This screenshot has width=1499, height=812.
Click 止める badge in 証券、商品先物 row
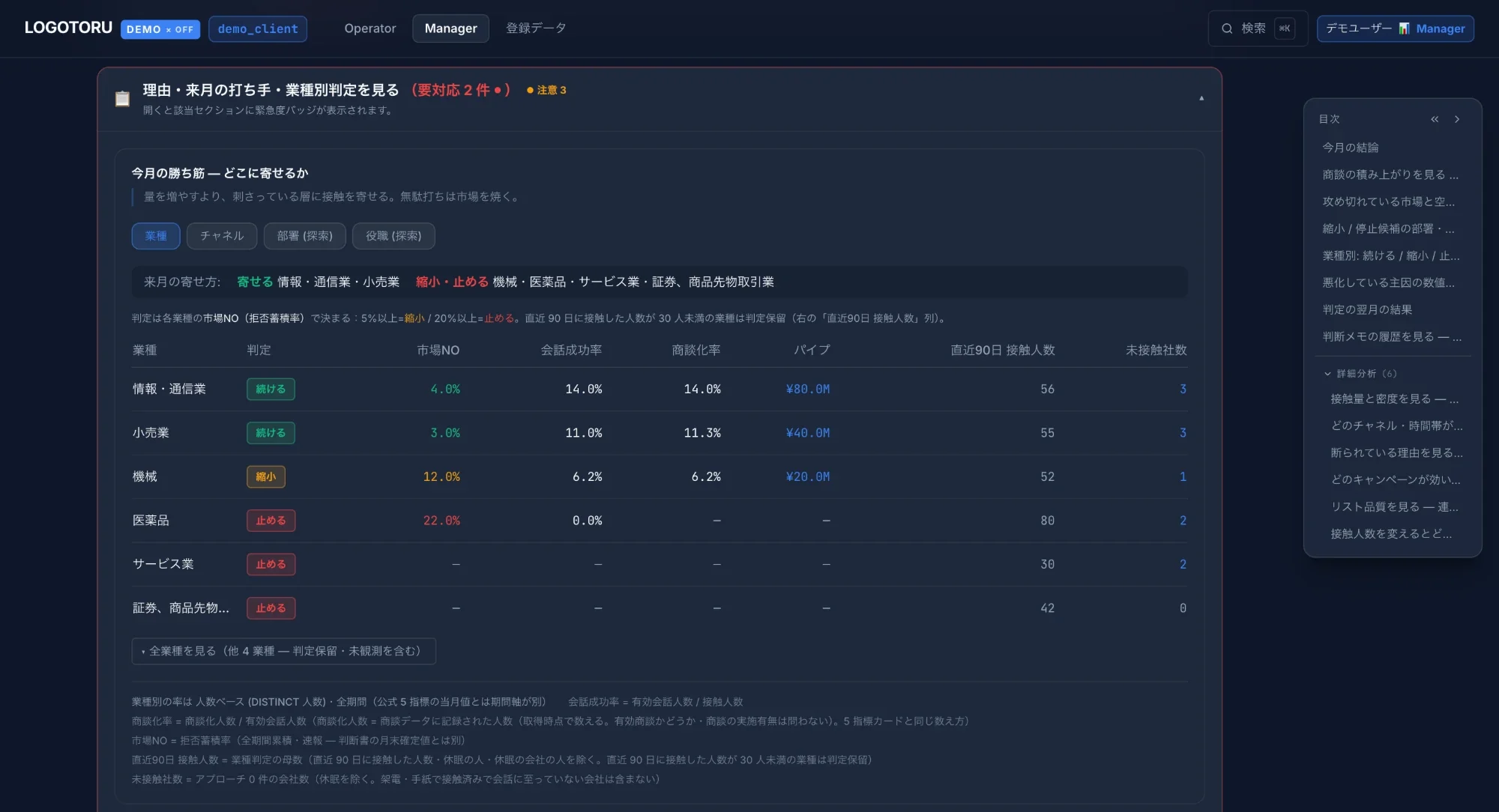click(271, 608)
